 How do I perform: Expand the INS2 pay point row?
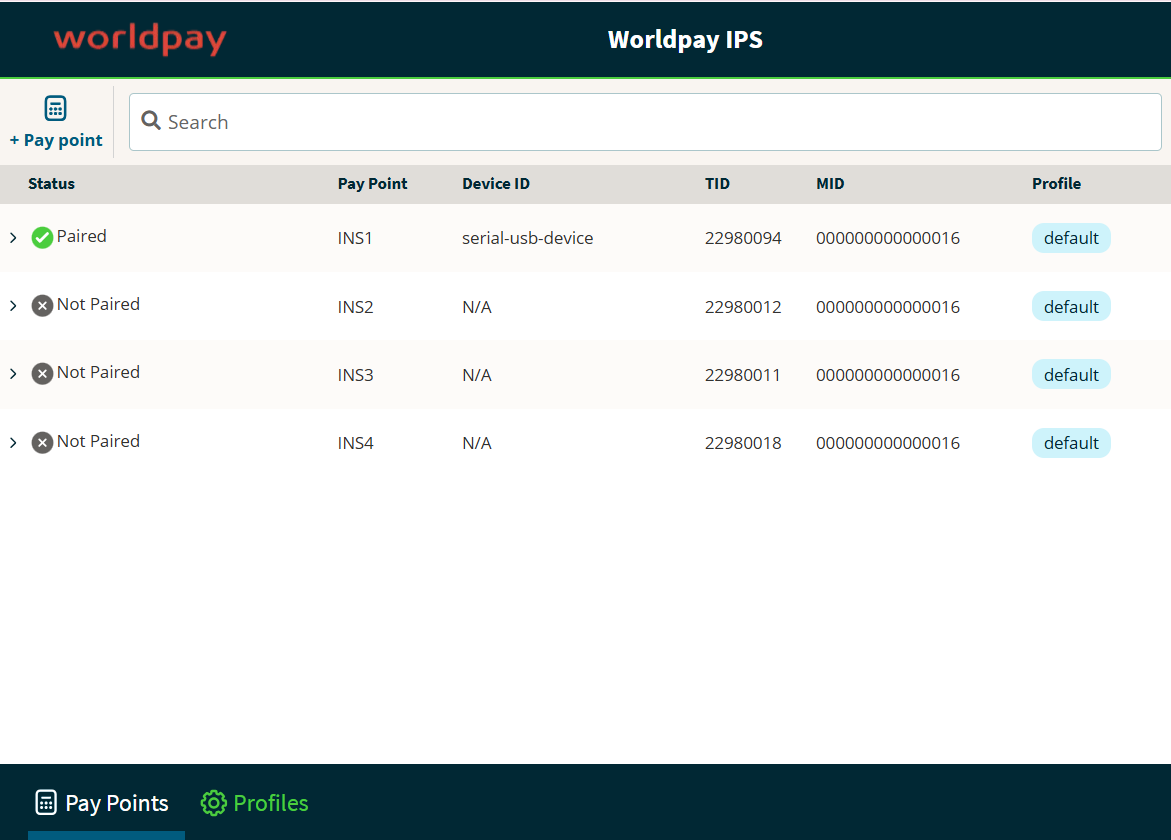[13, 306]
